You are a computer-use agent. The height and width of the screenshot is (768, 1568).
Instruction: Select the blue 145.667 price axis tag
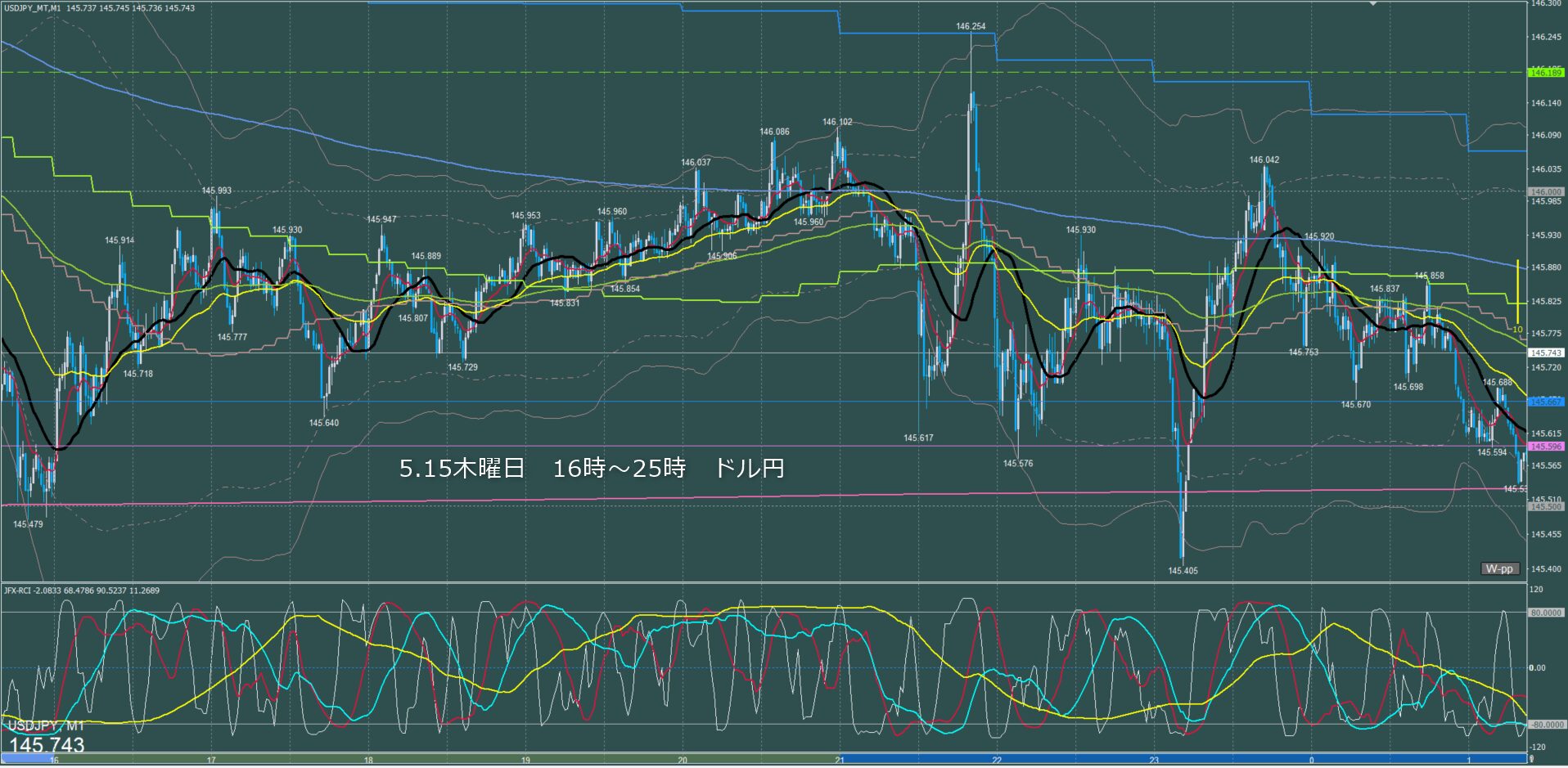[x=1545, y=402]
